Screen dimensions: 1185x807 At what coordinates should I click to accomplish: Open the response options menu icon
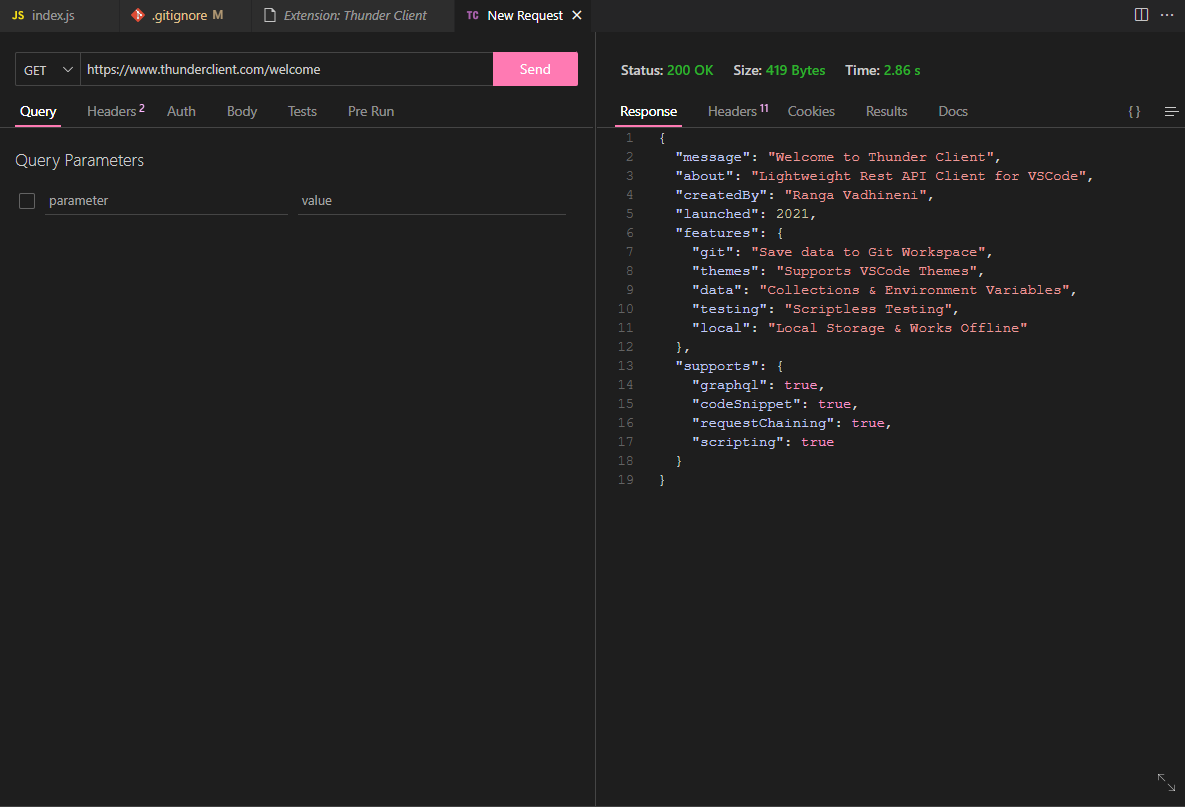coord(1171,111)
